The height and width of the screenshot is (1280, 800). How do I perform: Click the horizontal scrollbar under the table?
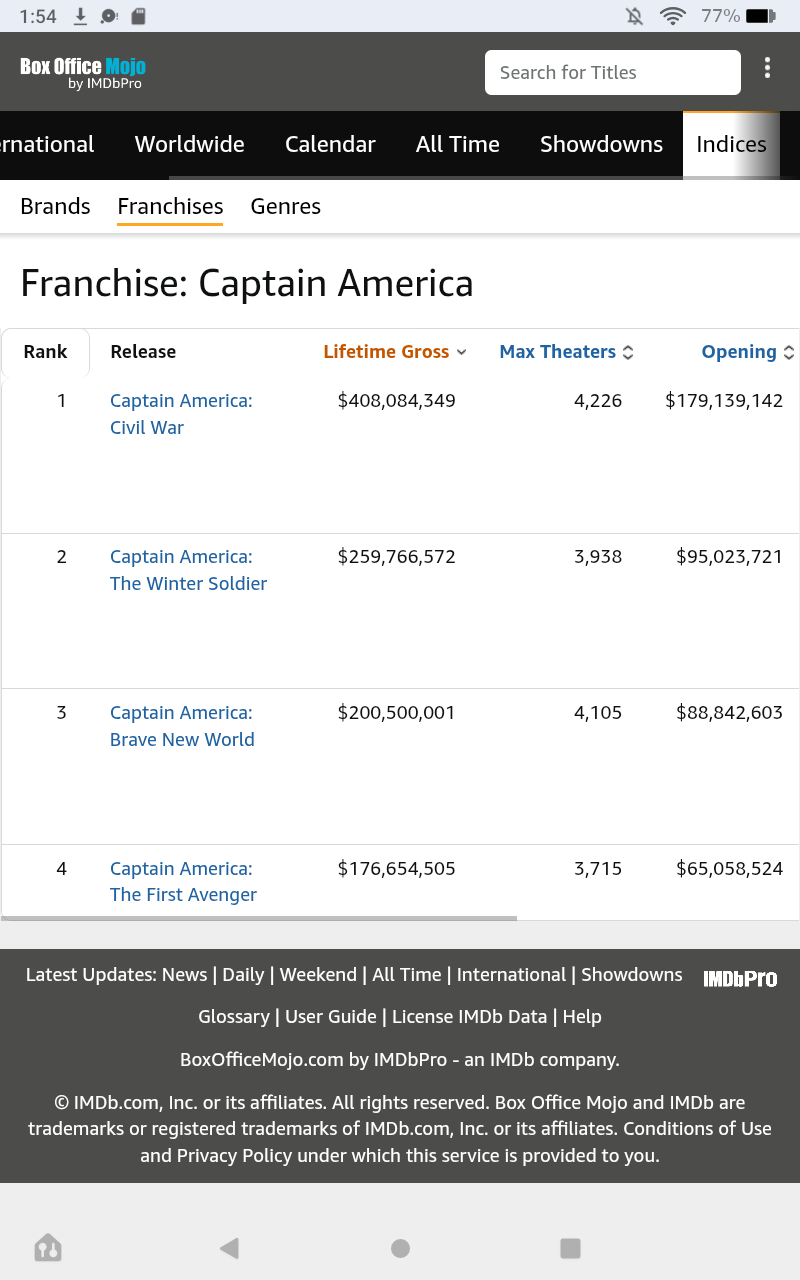[x=260, y=918]
